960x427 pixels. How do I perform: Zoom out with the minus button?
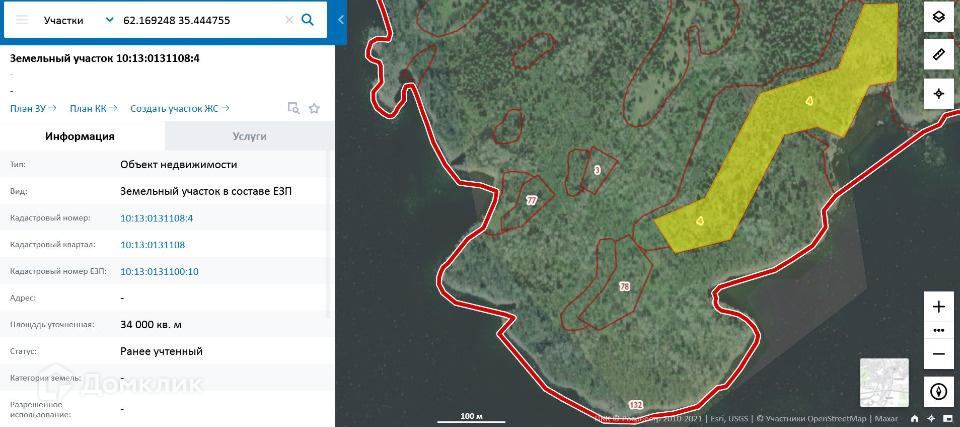[x=938, y=354]
